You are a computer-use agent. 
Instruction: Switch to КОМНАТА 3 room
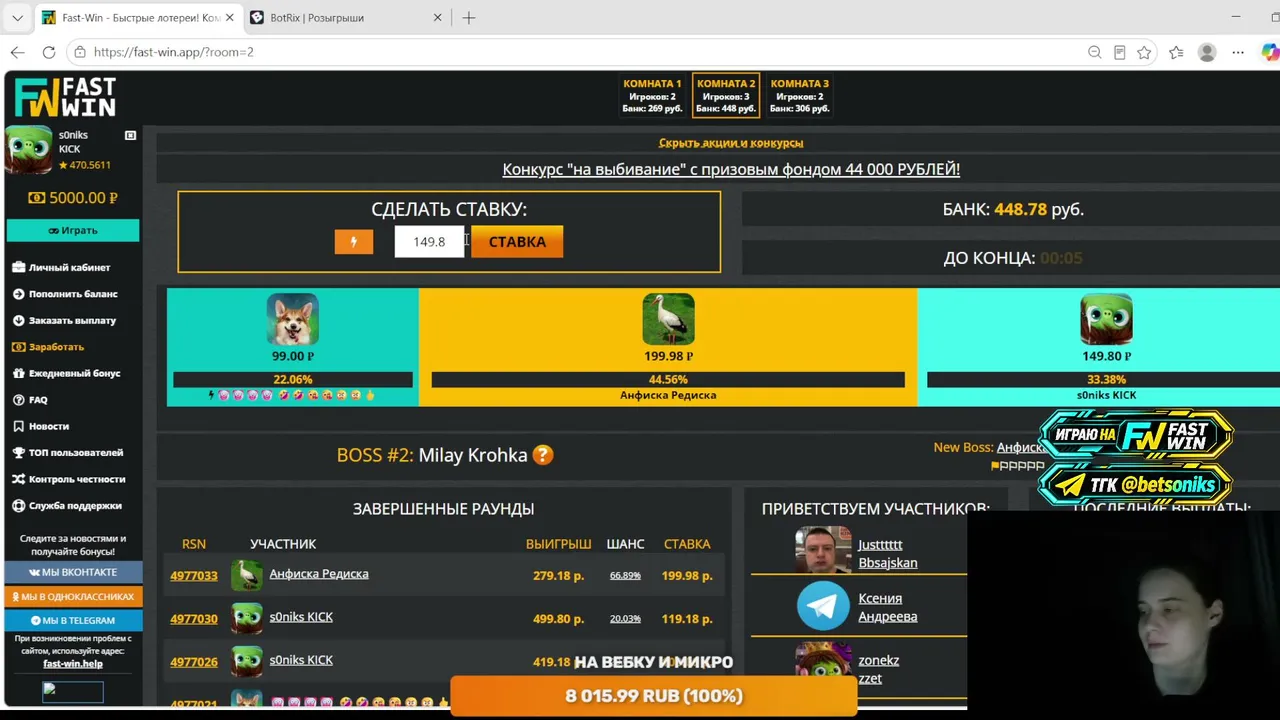click(x=800, y=96)
